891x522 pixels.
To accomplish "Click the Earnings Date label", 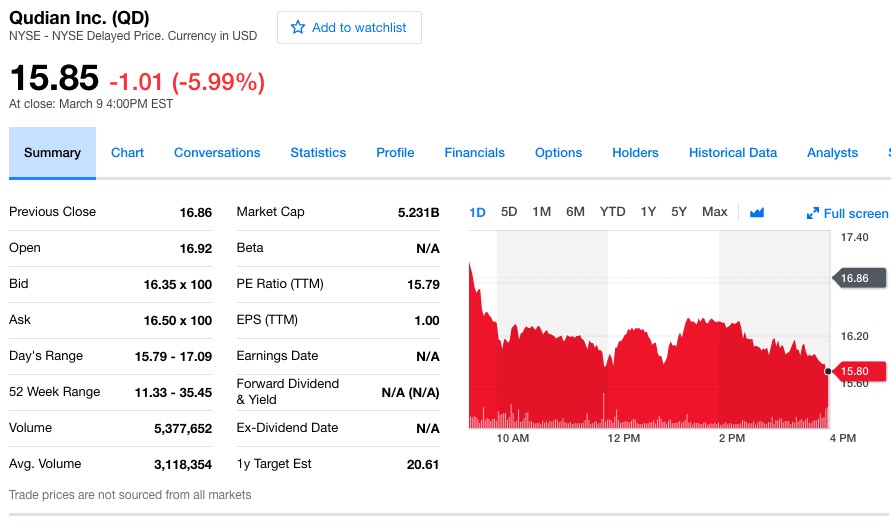I will pos(277,356).
